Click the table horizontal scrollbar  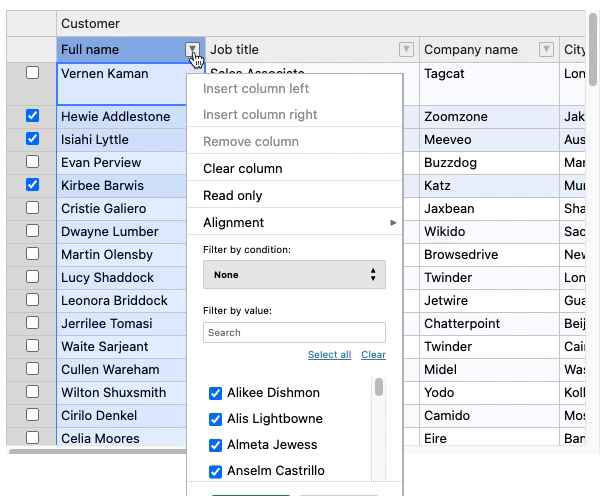tap(97, 451)
